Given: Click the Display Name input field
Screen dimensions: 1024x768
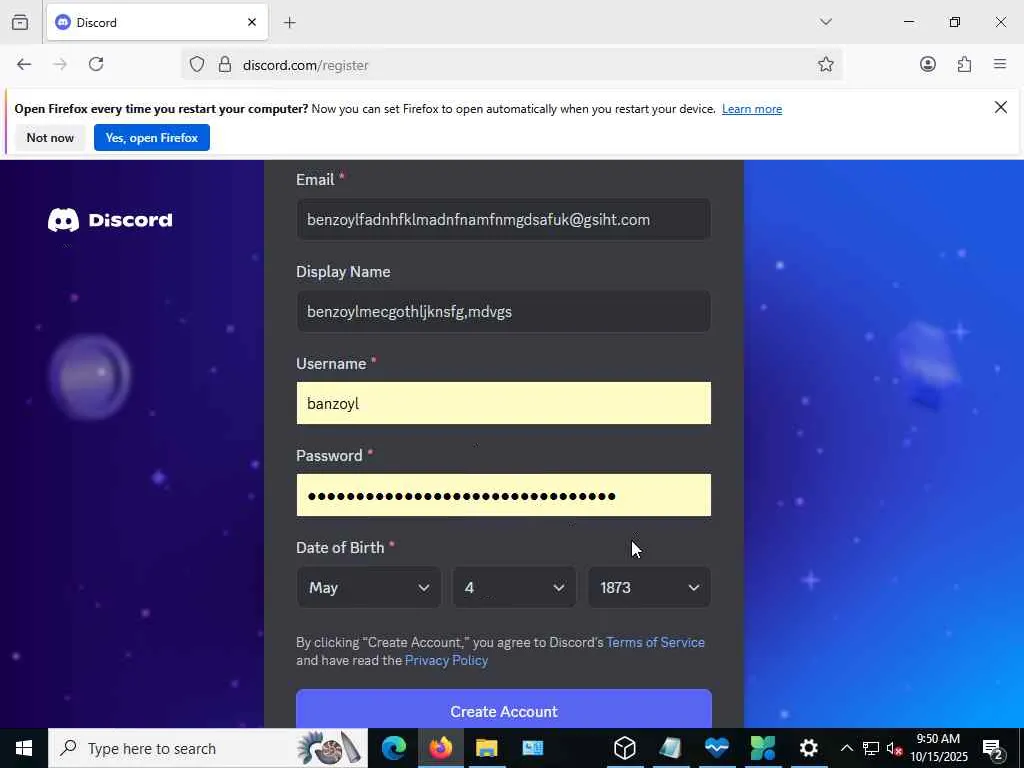Looking at the screenshot, I should (504, 312).
